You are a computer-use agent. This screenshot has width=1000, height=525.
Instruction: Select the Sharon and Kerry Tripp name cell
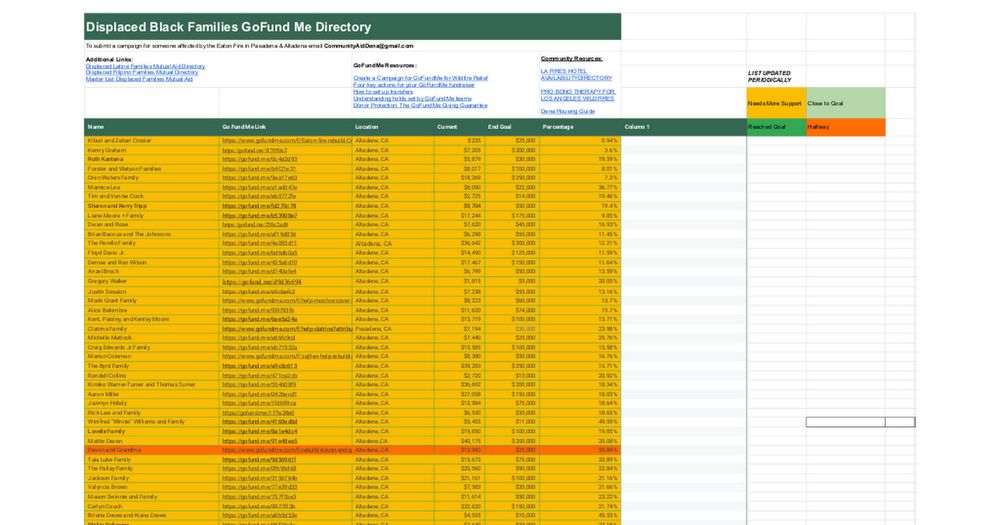coord(152,206)
